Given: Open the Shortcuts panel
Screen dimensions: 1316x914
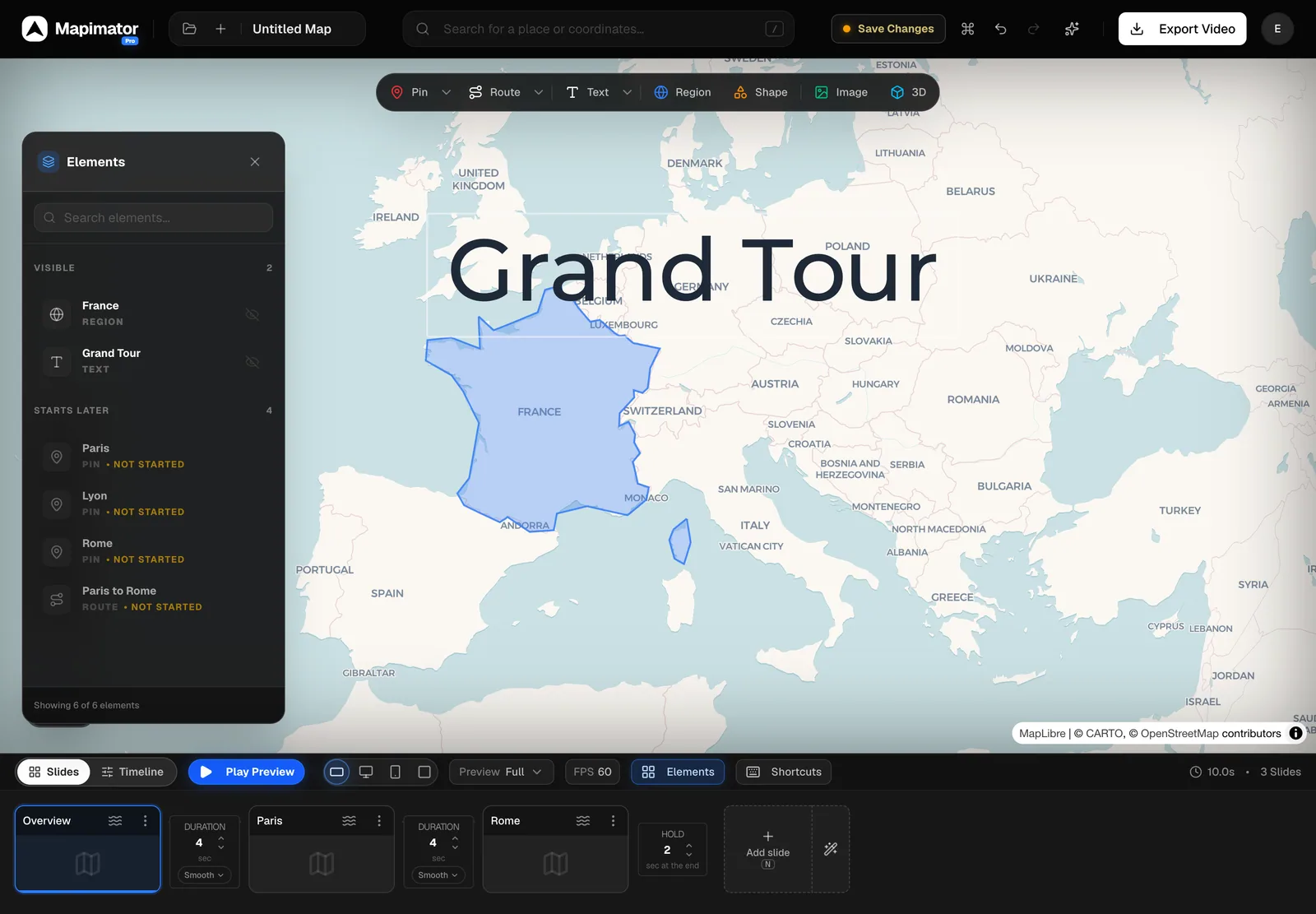Looking at the screenshot, I should 784,772.
